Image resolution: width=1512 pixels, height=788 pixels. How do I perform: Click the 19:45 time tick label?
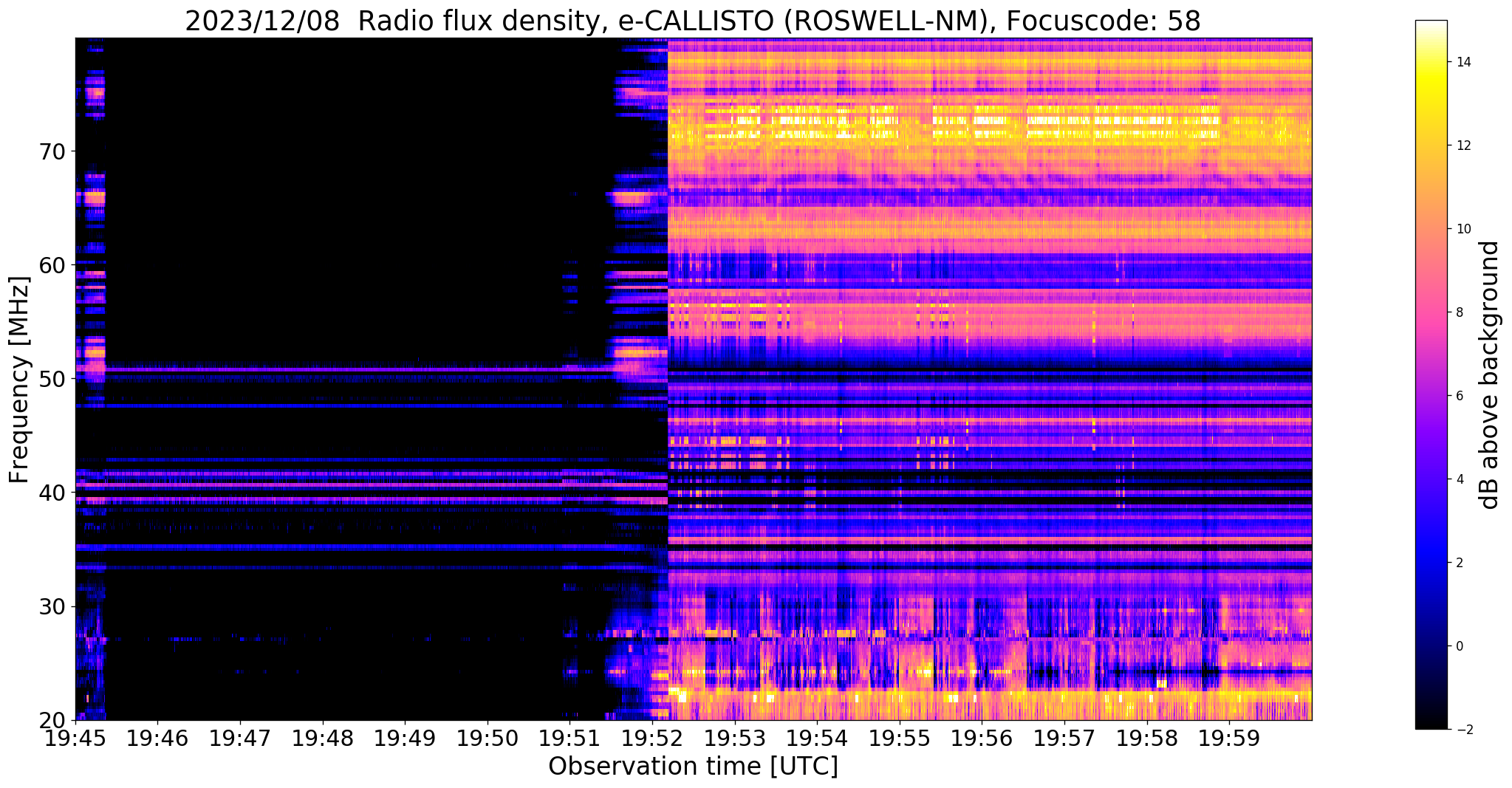coord(75,738)
